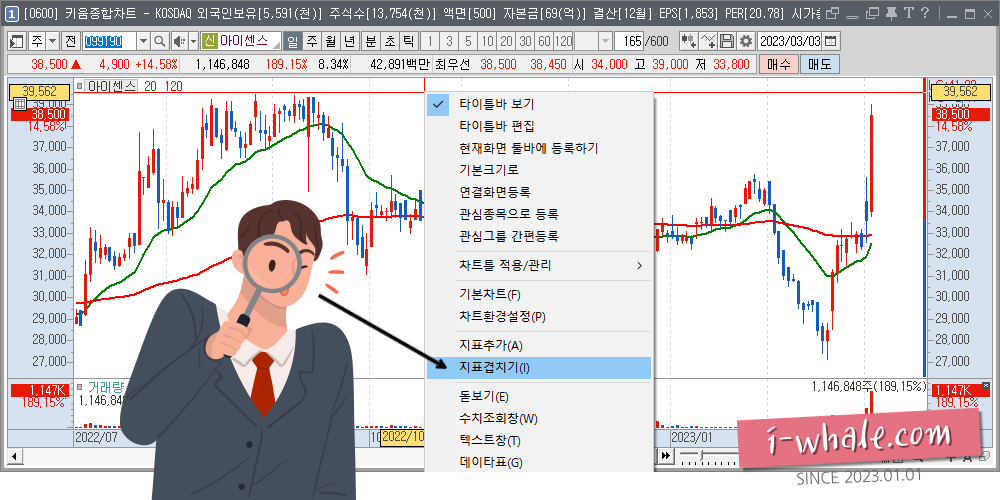Click the red 매수 buy button

[778, 64]
